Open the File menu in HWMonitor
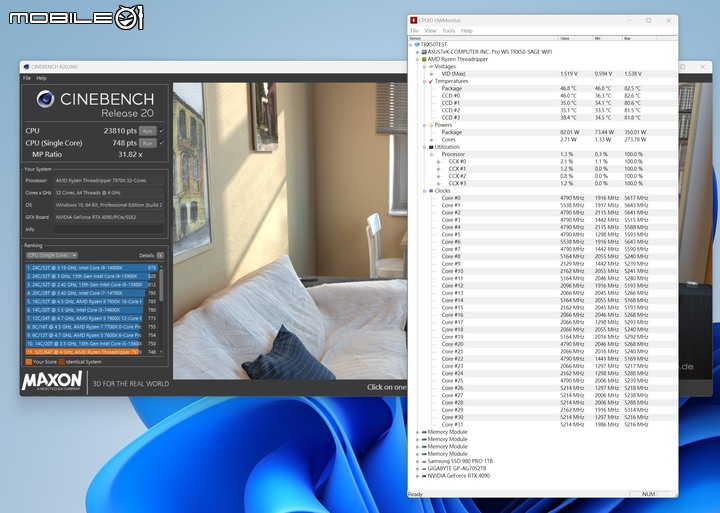The height and width of the screenshot is (513, 720). [x=414, y=31]
